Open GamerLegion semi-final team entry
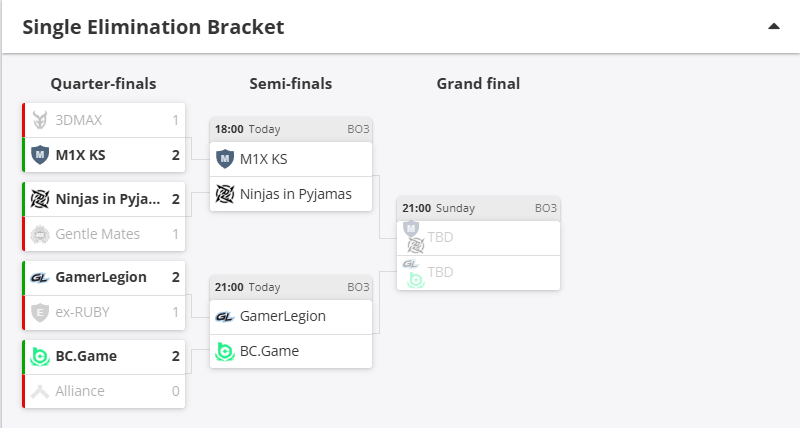This screenshot has width=800, height=428. pos(290,316)
